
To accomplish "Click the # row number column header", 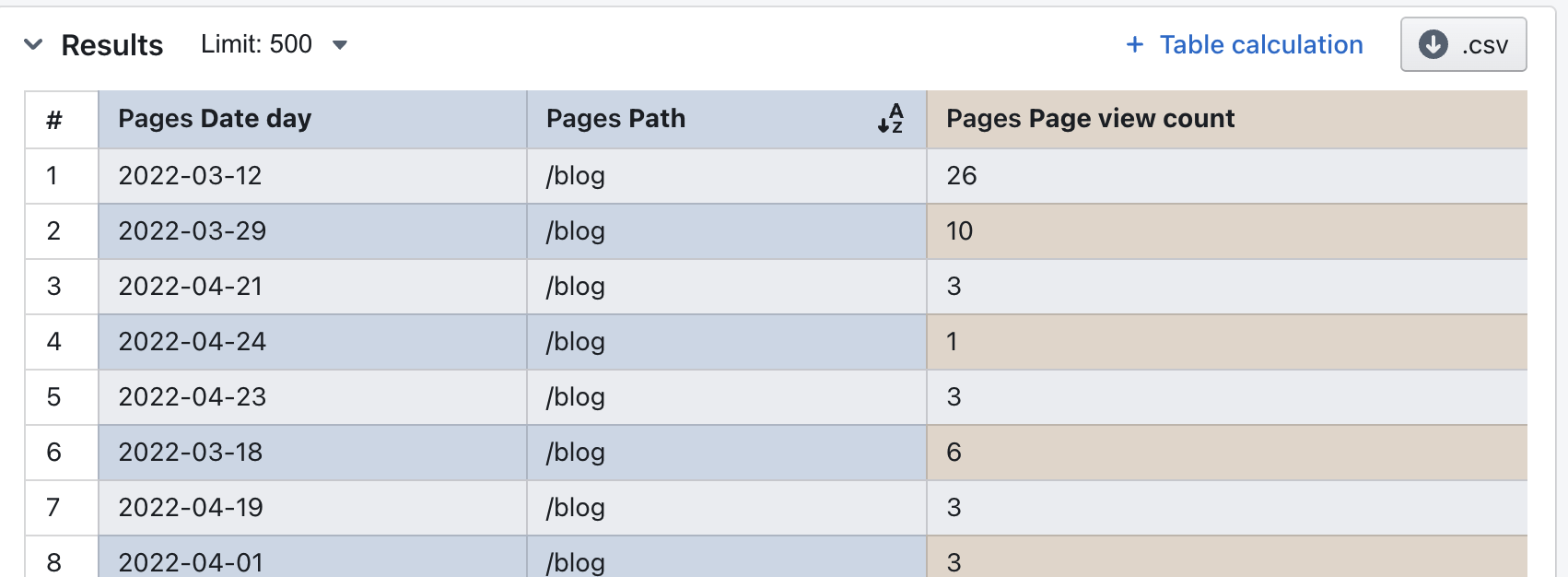I will (54, 119).
